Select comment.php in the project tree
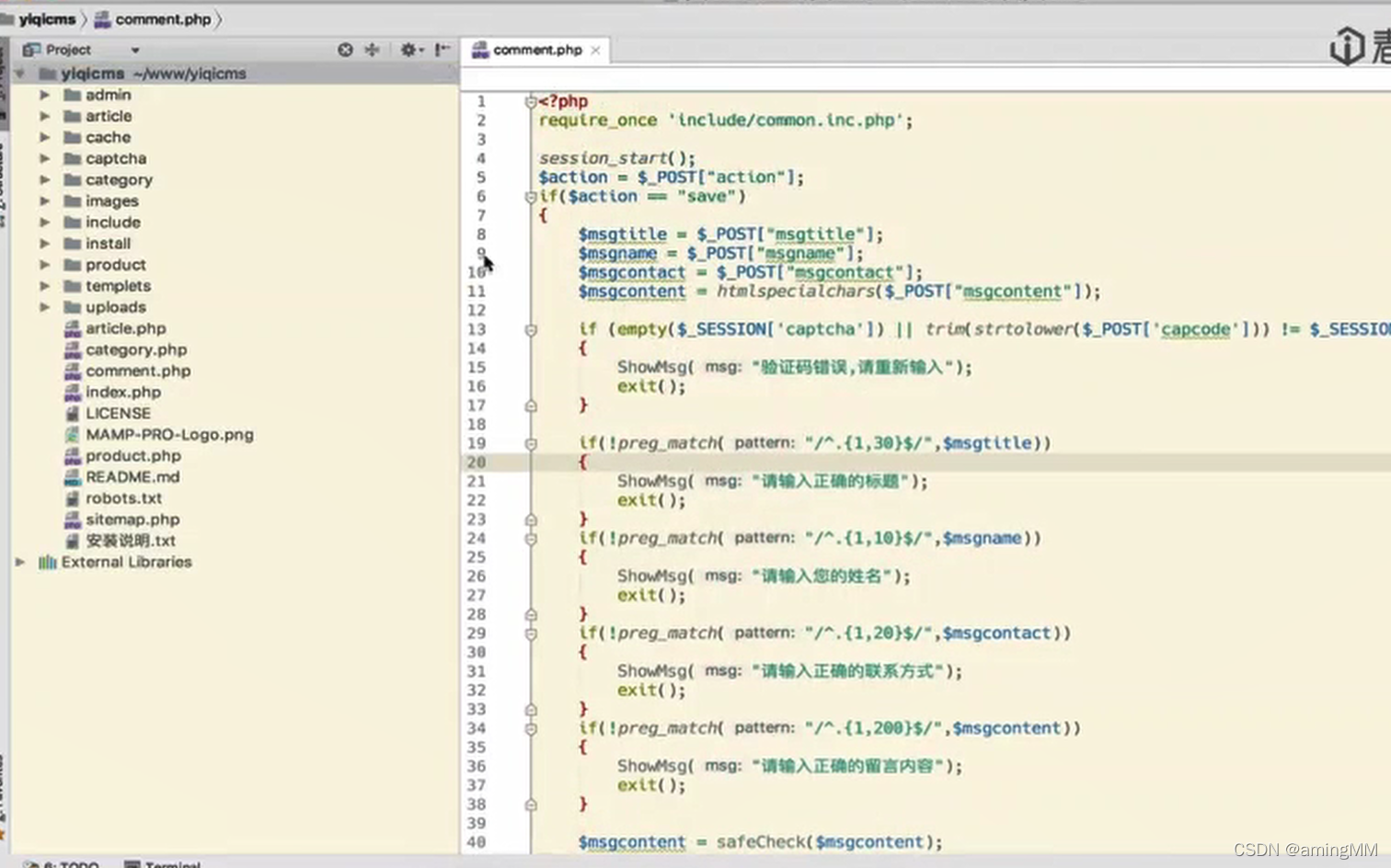Image resolution: width=1391 pixels, height=868 pixels. pos(138,371)
